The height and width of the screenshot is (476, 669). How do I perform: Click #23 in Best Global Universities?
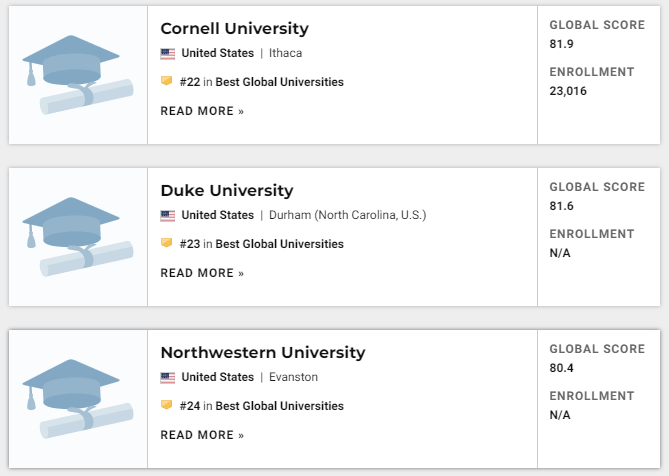point(262,244)
